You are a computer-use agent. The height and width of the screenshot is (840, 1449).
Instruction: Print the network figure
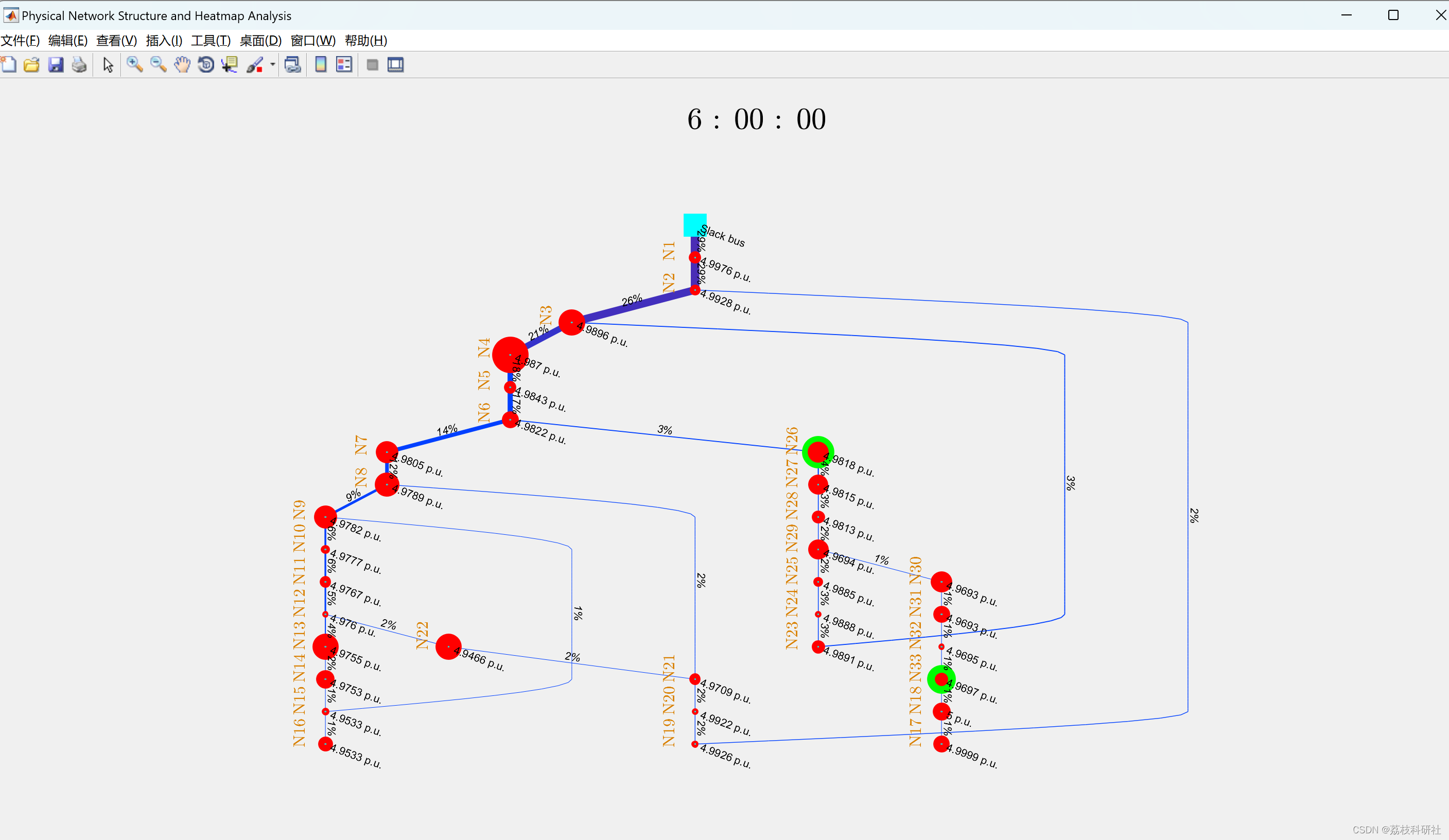(x=79, y=64)
